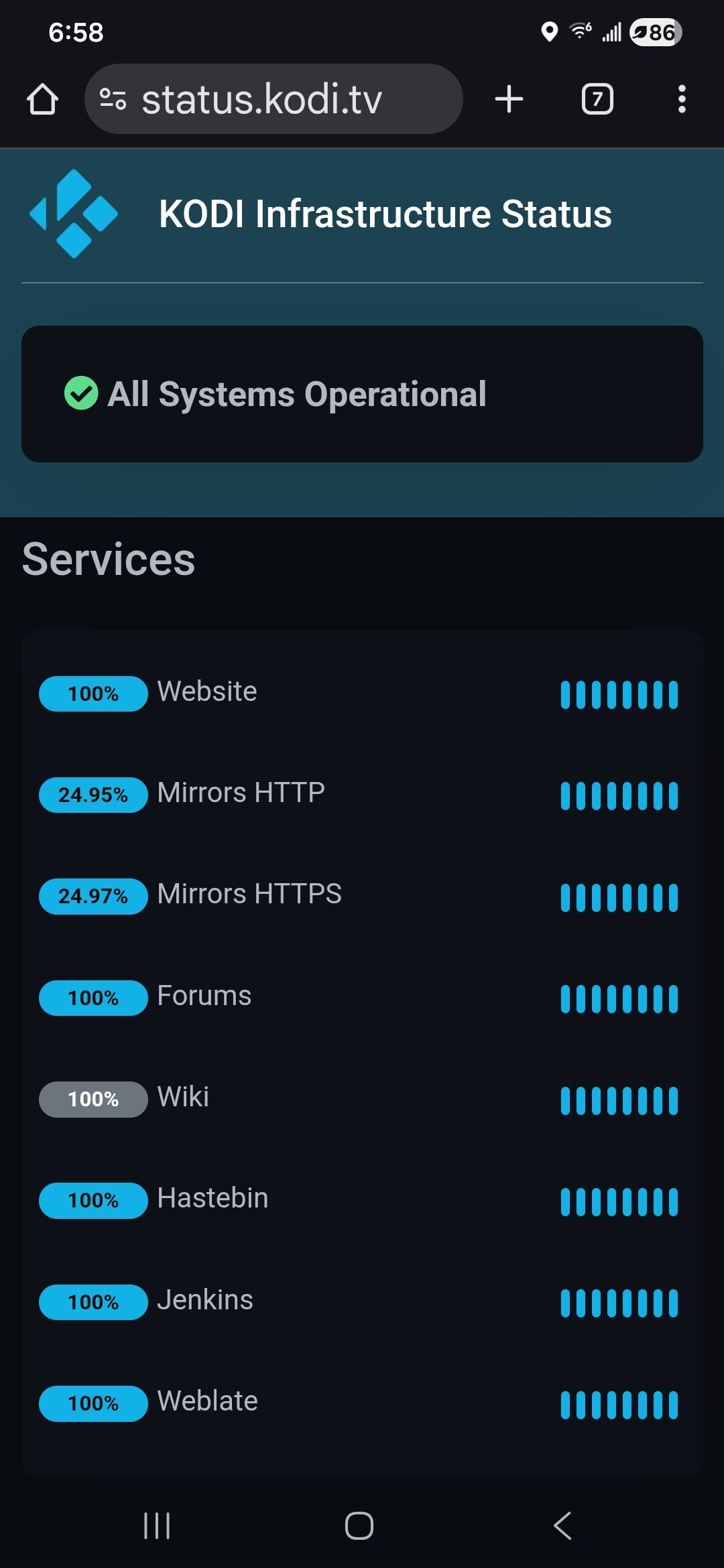Tap Android home navigation button
This screenshot has height=1568, width=724.
(359, 1526)
